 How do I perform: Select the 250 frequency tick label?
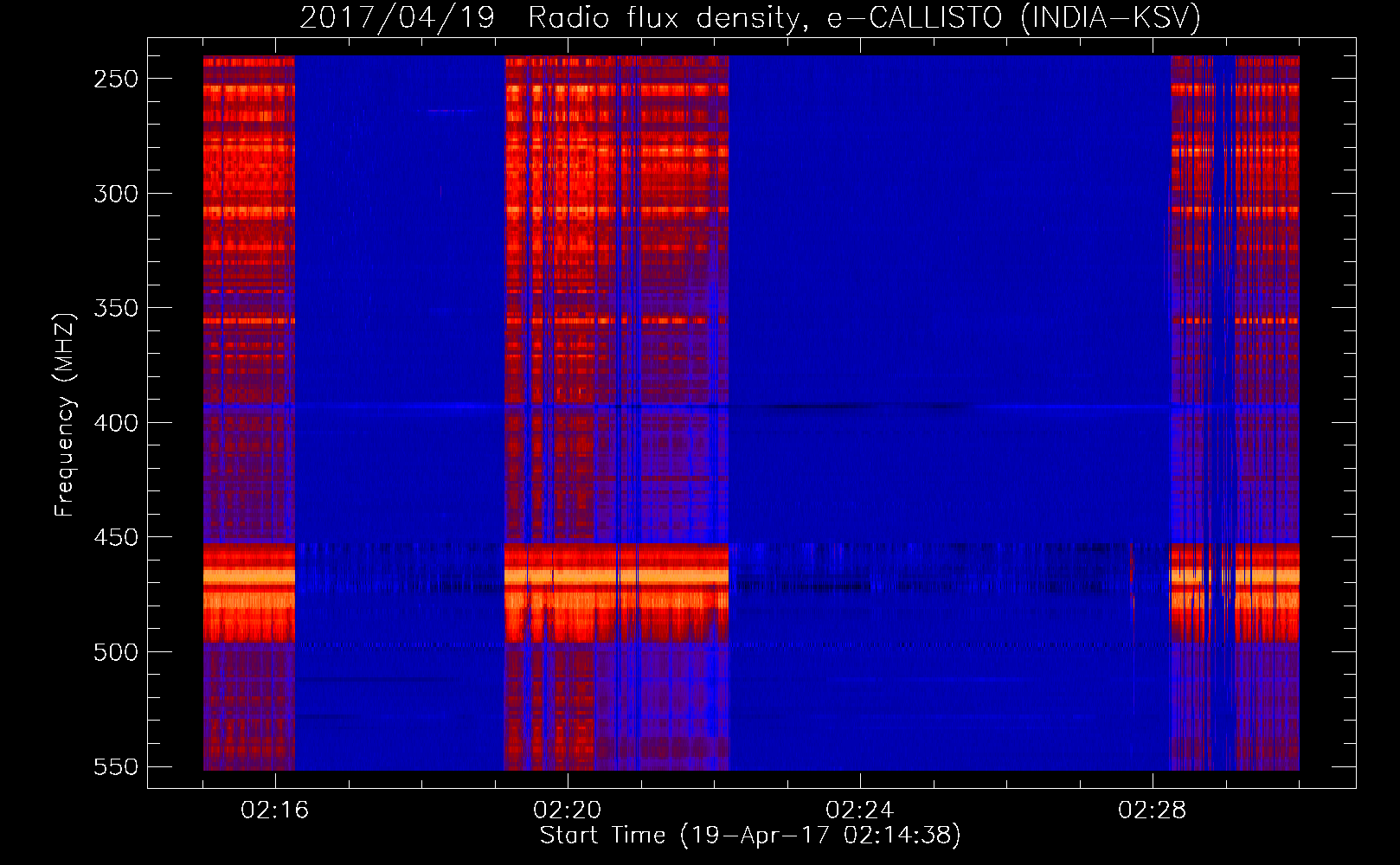tap(116, 79)
